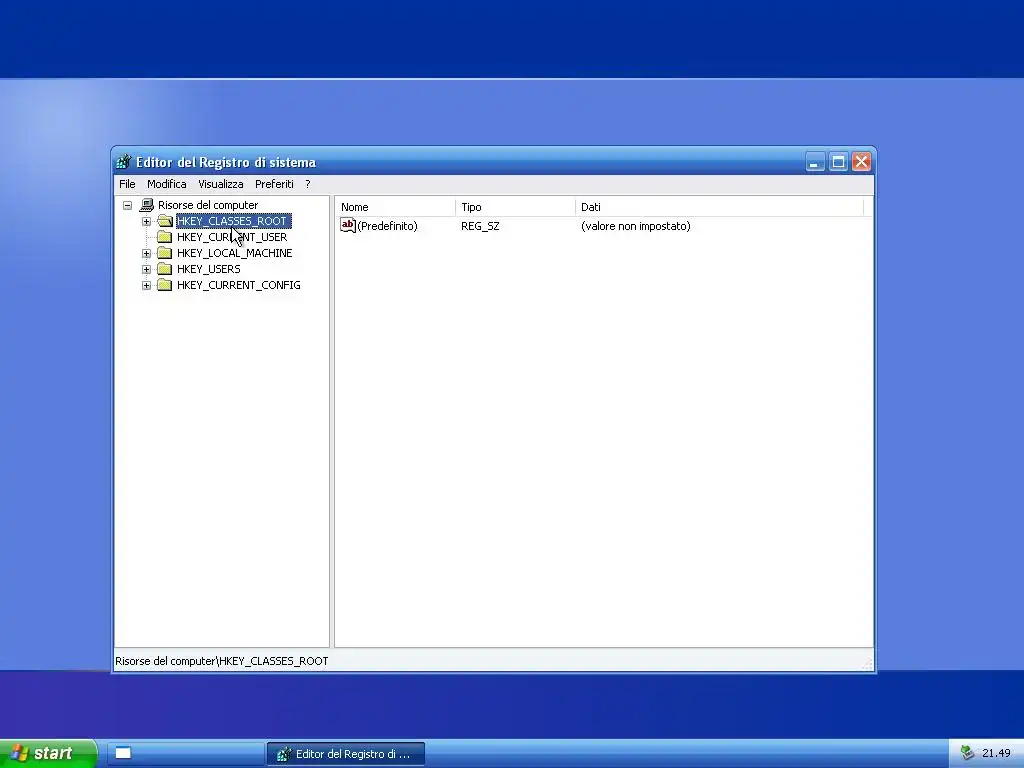Select the (Predefinito) value name
The width and height of the screenshot is (1024, 768).
pyautogui.click(x=387, y=226)
